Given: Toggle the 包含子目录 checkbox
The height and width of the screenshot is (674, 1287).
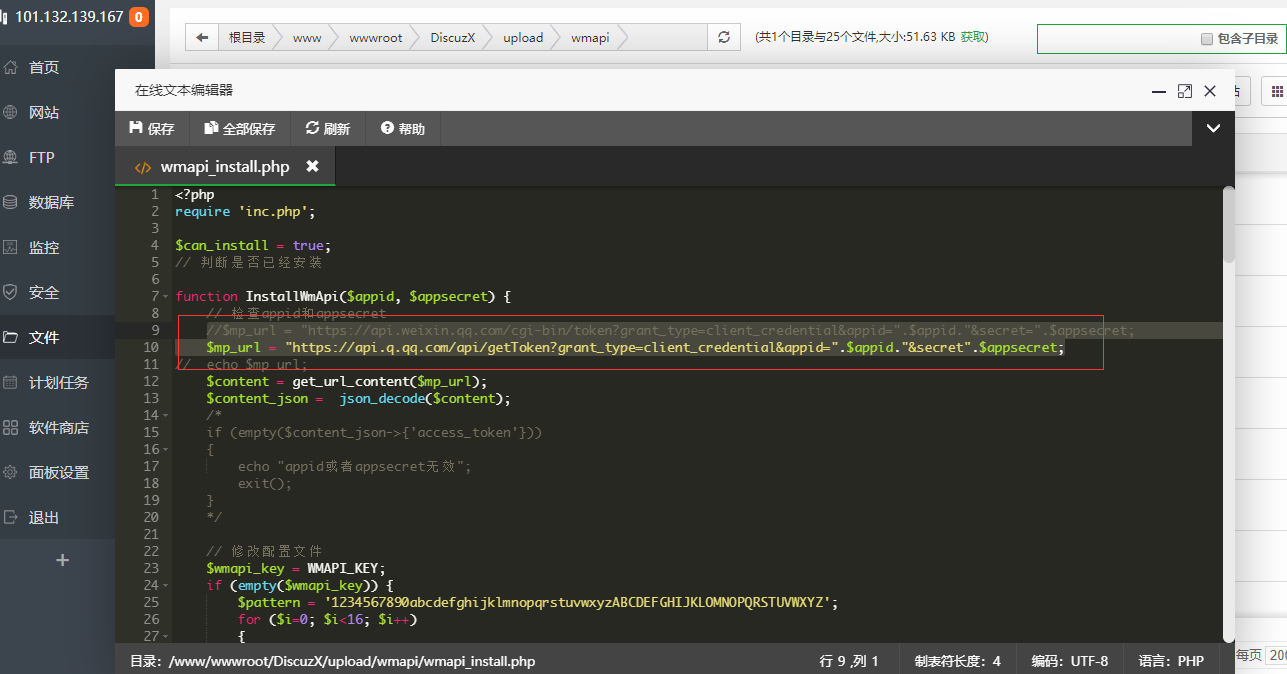Looking at the screenshot, I should pyautogui.click(x=1206, y=39).
